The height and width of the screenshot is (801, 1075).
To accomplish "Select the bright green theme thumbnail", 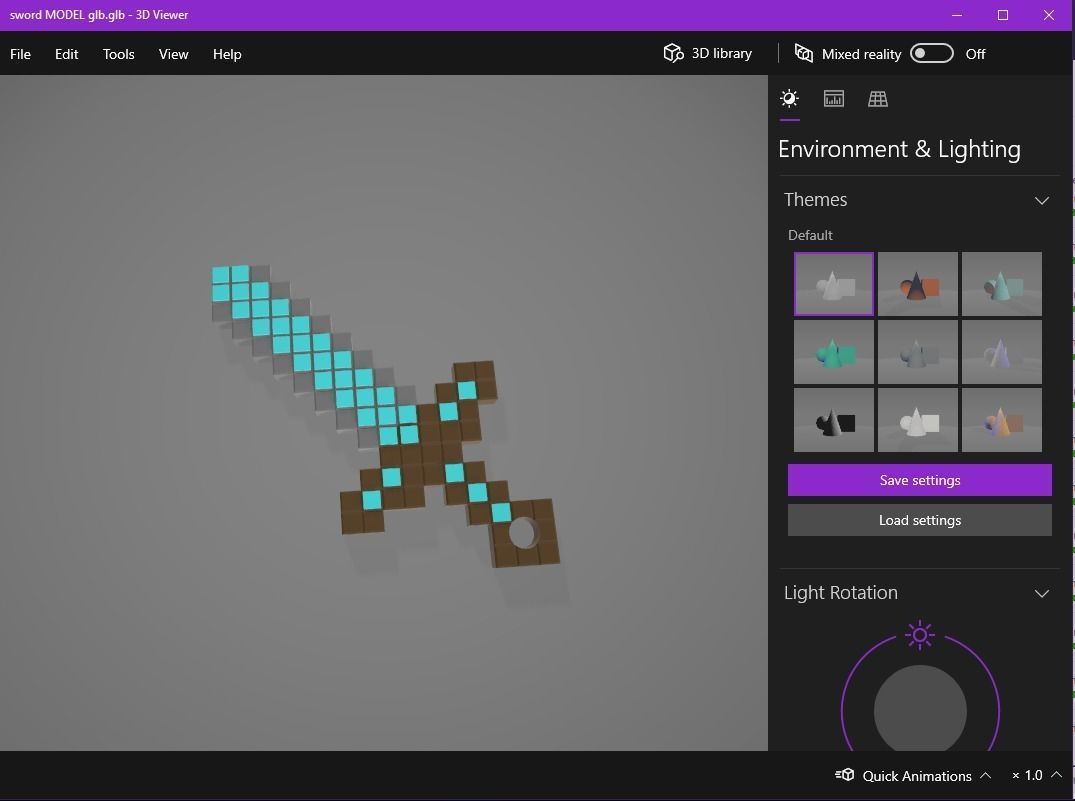I will (834, 352).
